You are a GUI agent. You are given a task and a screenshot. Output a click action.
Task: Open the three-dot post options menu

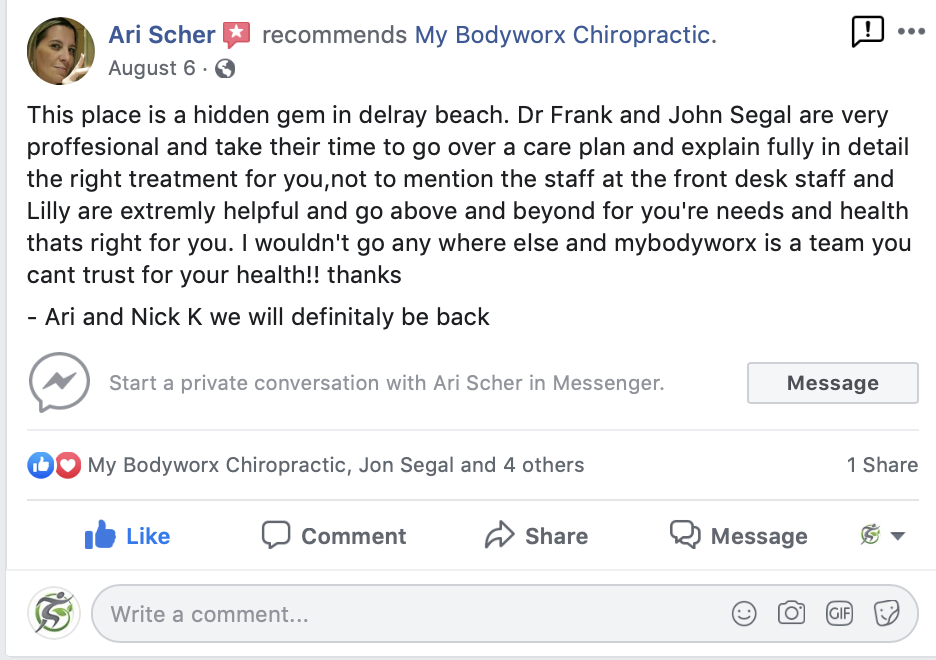tap(911, 32)
